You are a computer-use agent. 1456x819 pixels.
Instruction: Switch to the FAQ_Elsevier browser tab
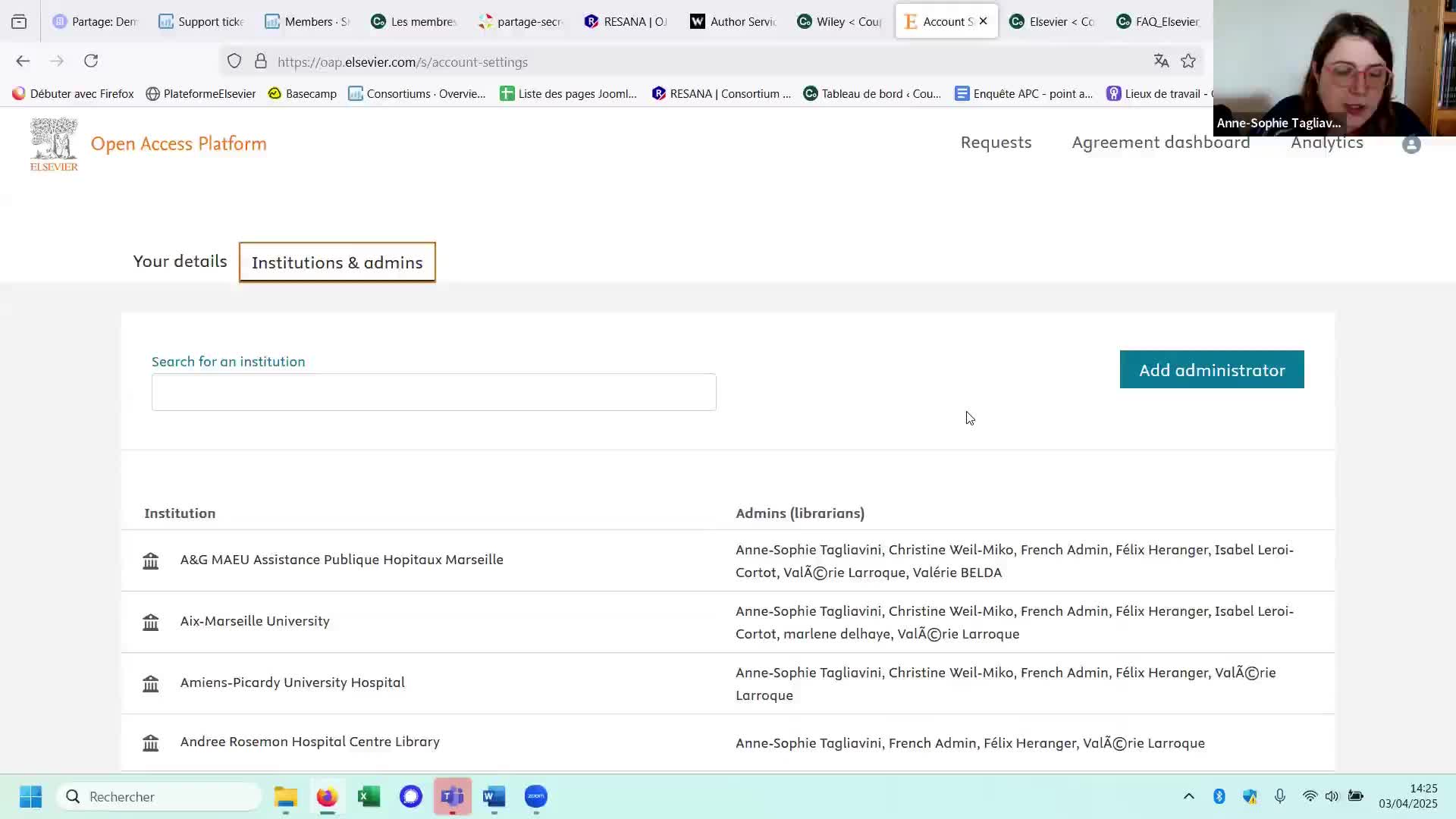pos(1159,21)
